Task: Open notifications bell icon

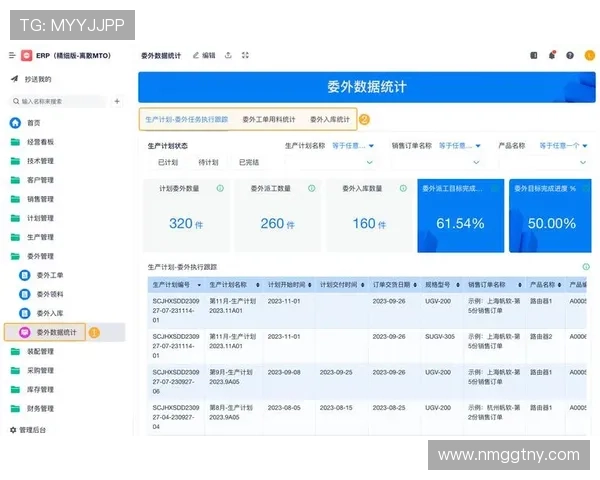Action: [552, 56]
